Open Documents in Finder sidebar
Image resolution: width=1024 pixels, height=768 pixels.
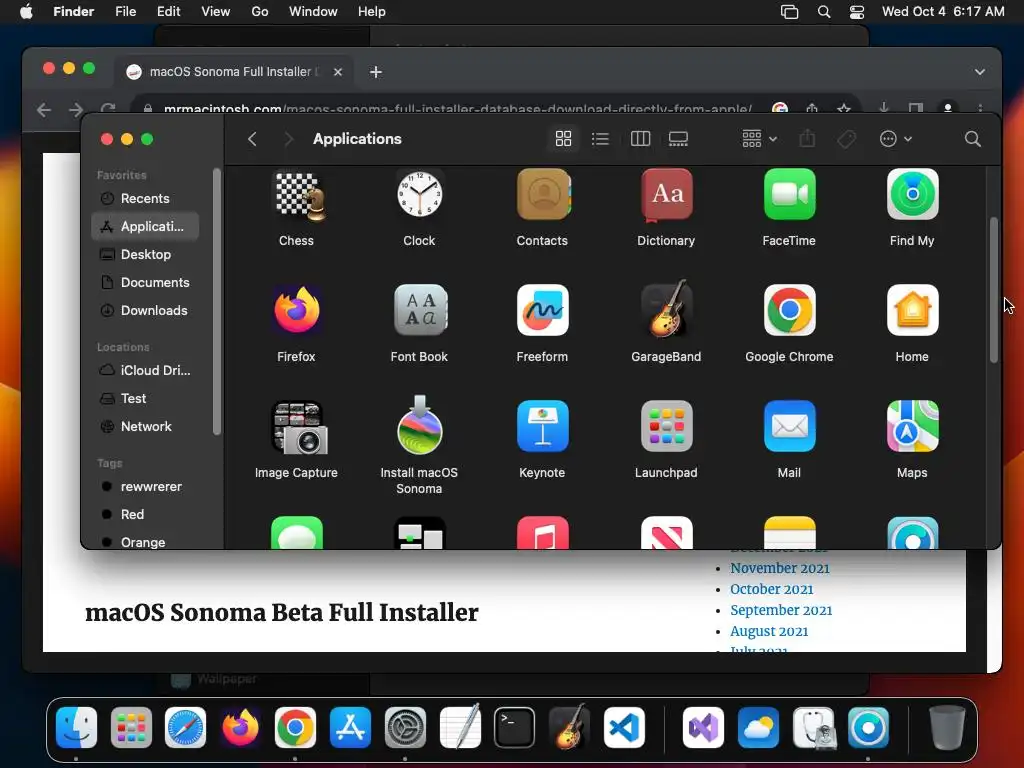tap(145, 283)
